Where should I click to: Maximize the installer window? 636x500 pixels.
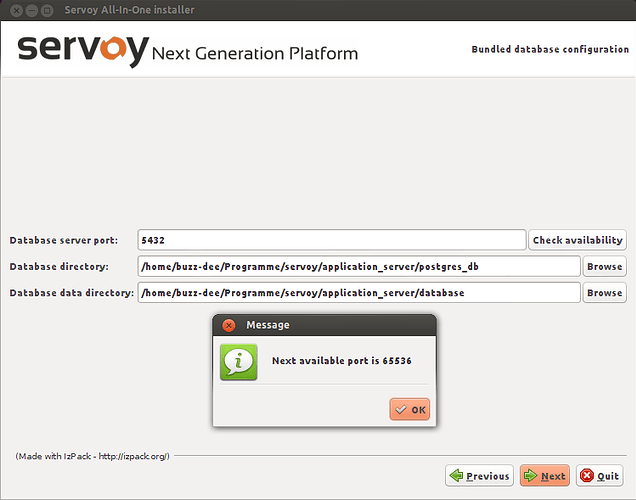coord(47,10)
